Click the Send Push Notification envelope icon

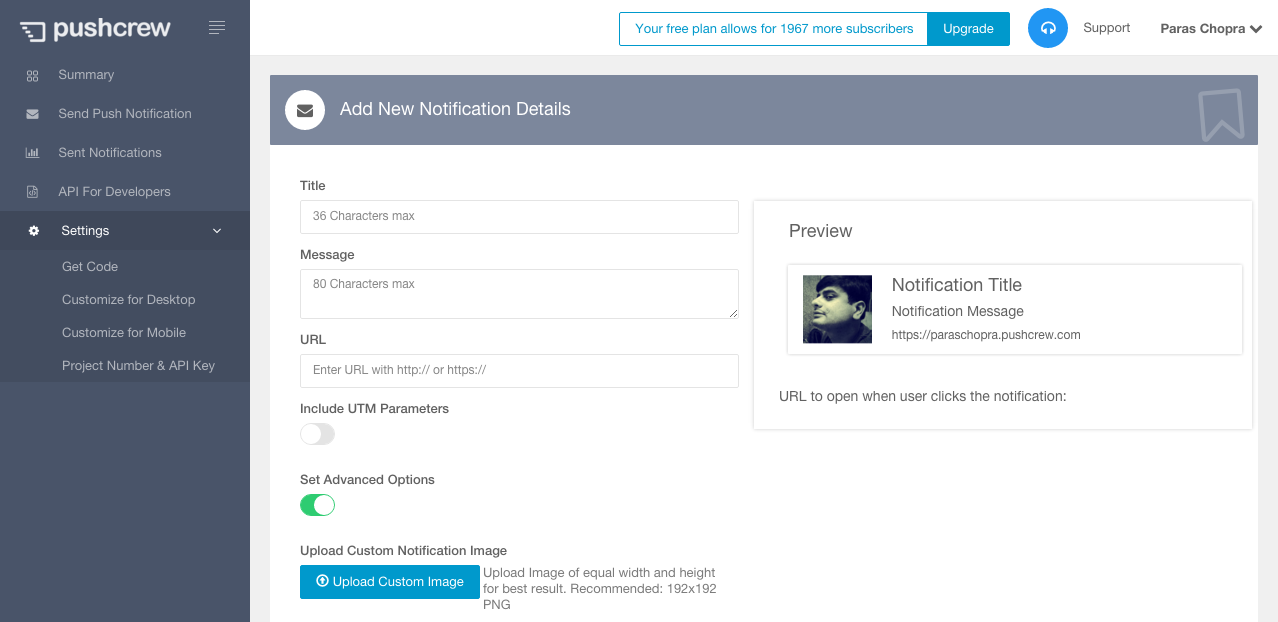click(33, 114)
